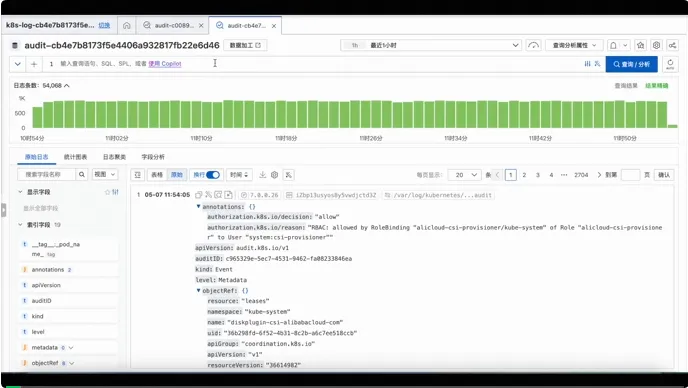Switch to the statistics chart tab
This screenshot has height=388, width=688.
click(x=75, y=157)
